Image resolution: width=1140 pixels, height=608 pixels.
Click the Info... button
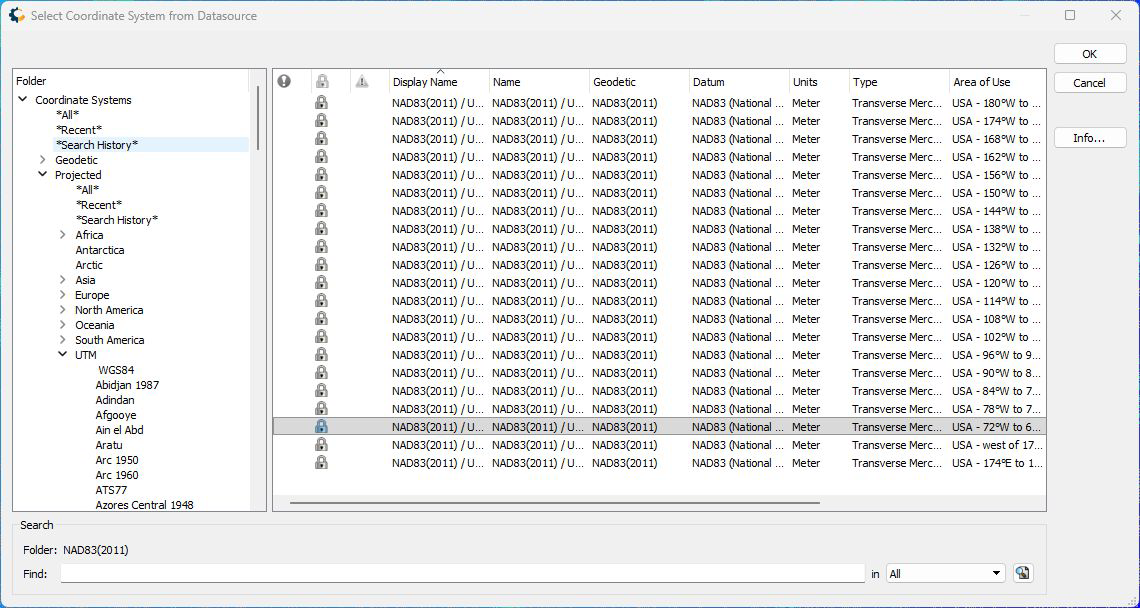tap(1089, 138)
